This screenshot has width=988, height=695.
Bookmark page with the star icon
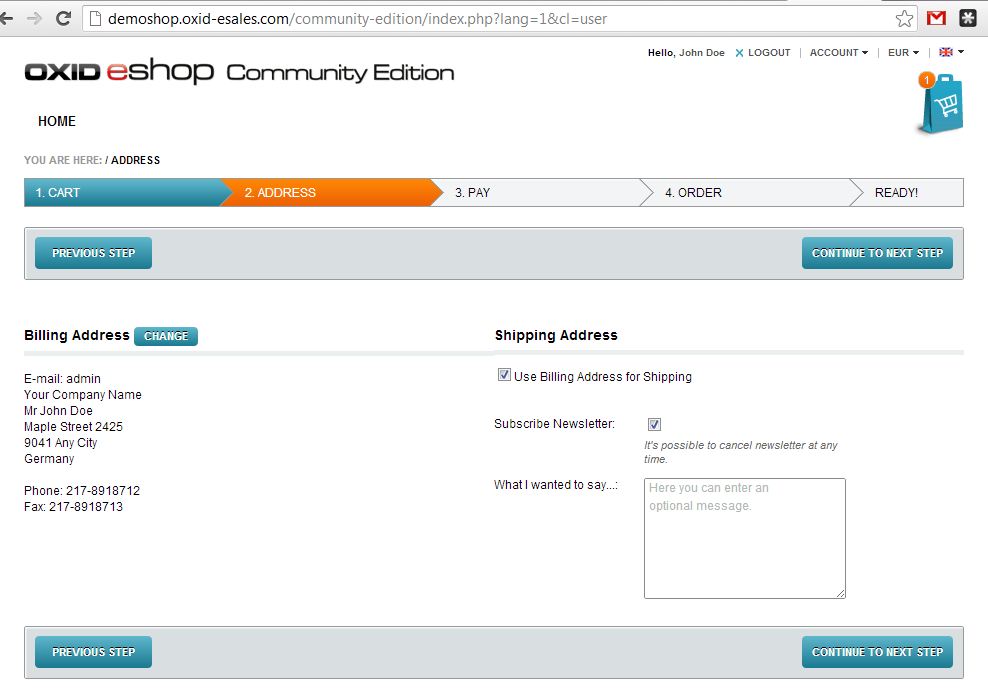coord(904,18)
